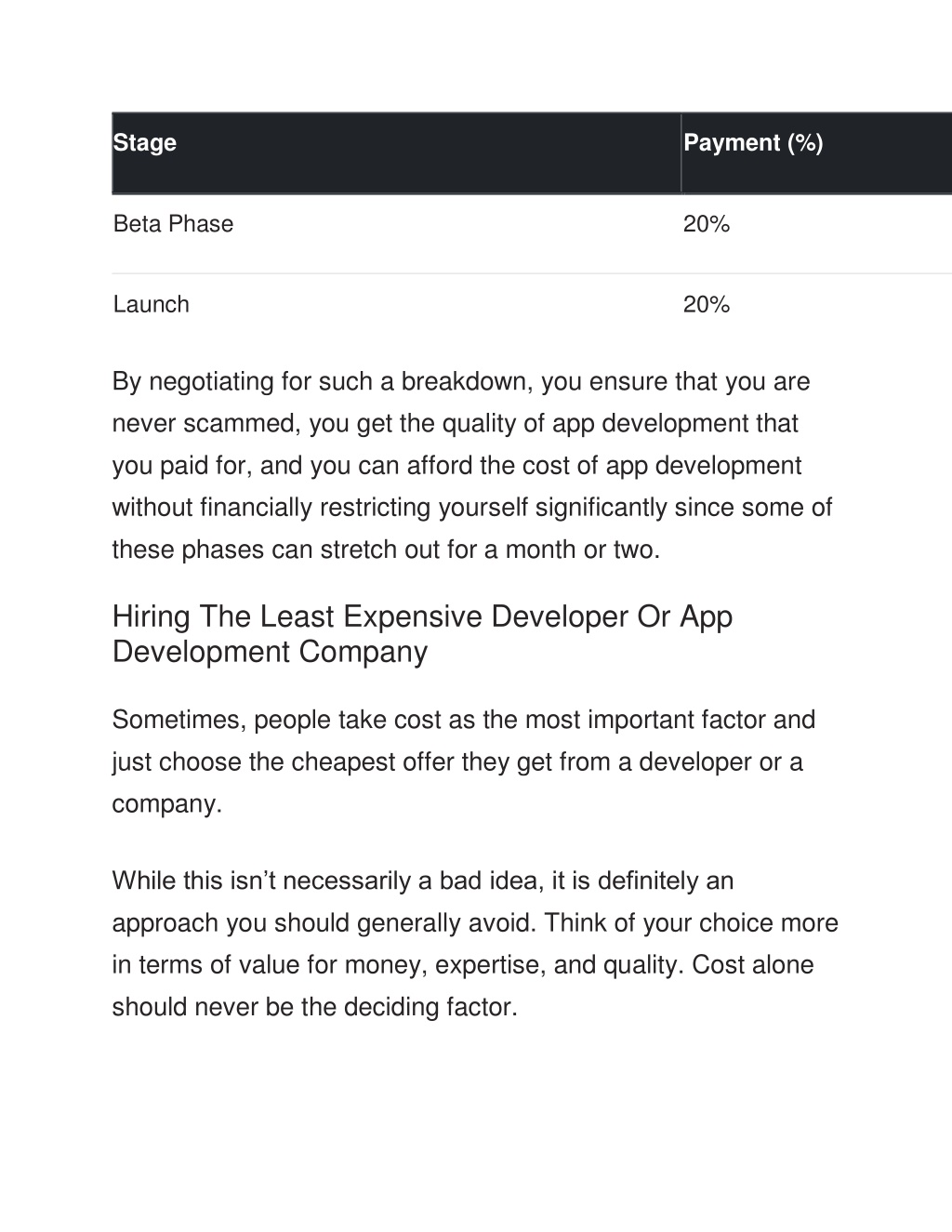Viewport: 952px width, 1232px height.
Task: Click the word 'company.' ending the paragraph
Action: pyautogui.click(x=167, y=804)
